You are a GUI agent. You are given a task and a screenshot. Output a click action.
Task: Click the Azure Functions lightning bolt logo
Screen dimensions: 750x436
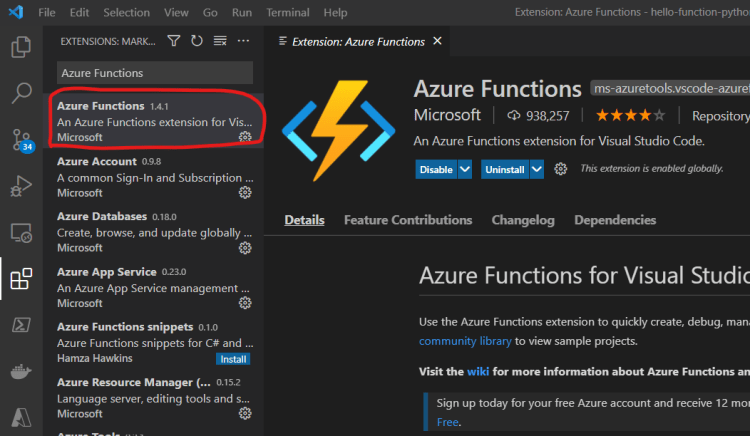tap(339, 131)
